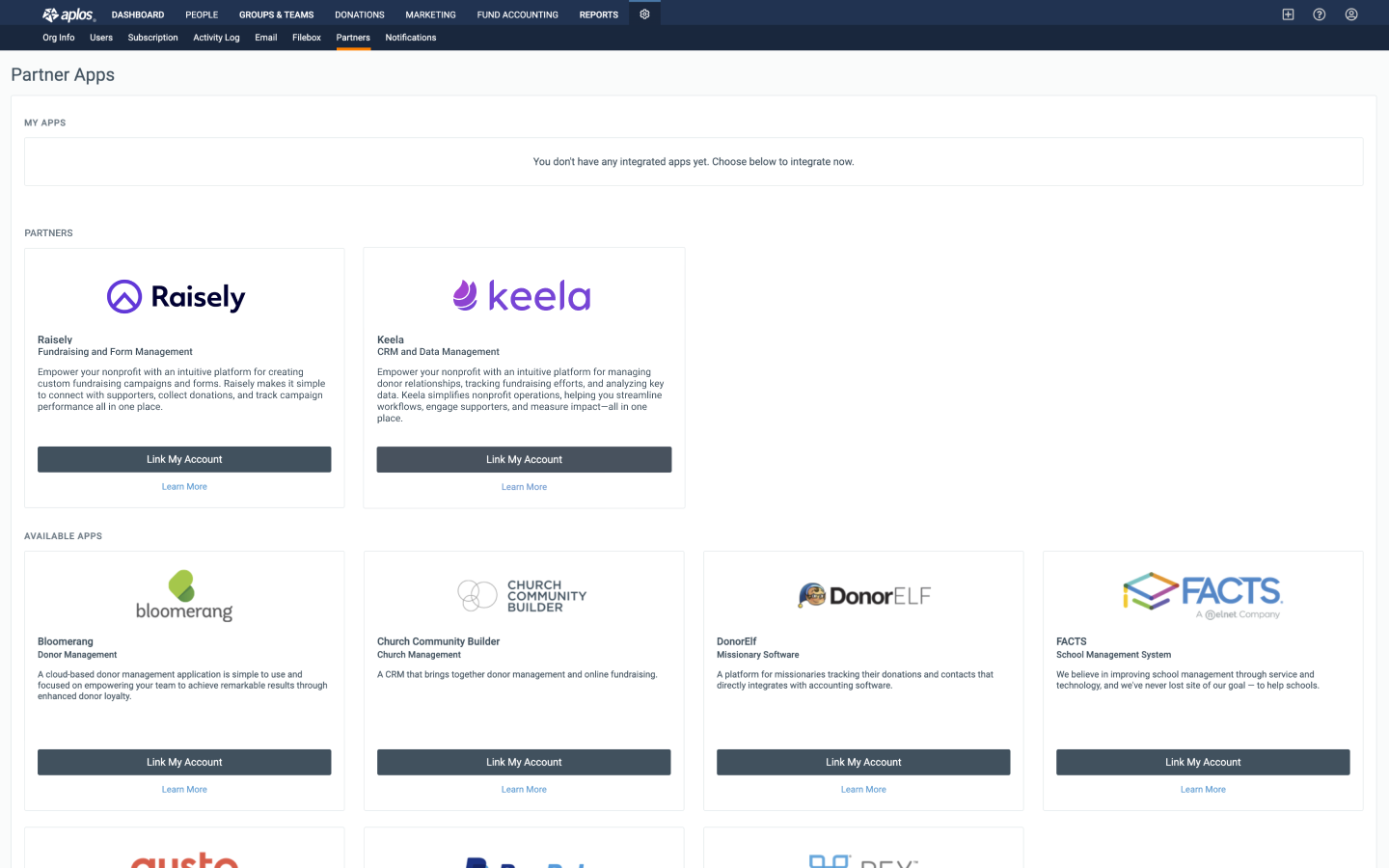Click the Keela logo

[x=522, y=295]
